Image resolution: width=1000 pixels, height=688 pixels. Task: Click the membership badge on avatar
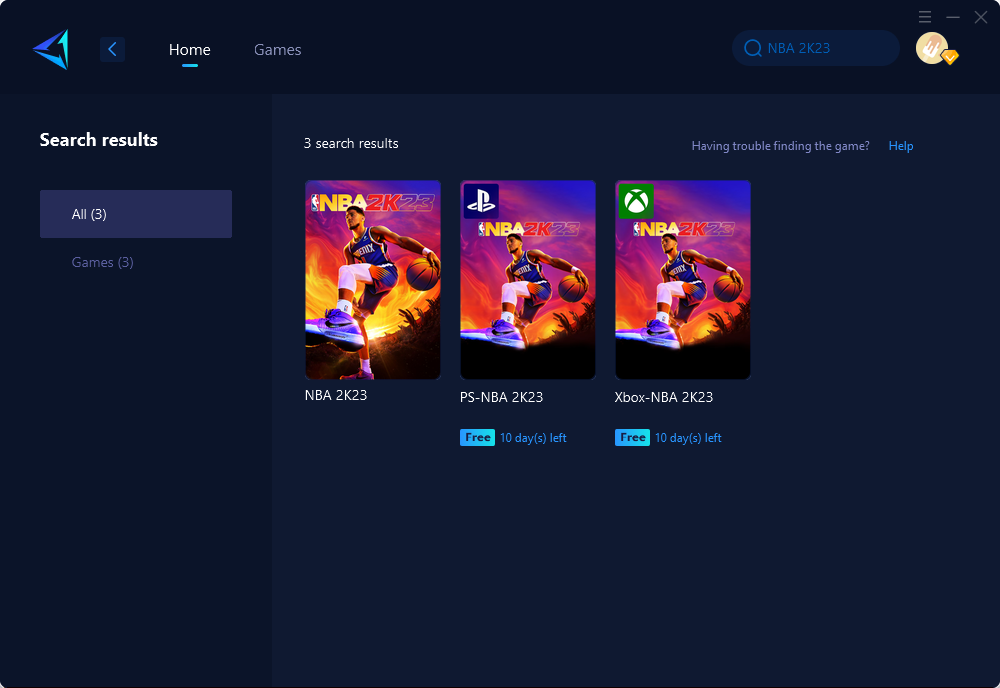pyautogui.click(x=950, y=57)
